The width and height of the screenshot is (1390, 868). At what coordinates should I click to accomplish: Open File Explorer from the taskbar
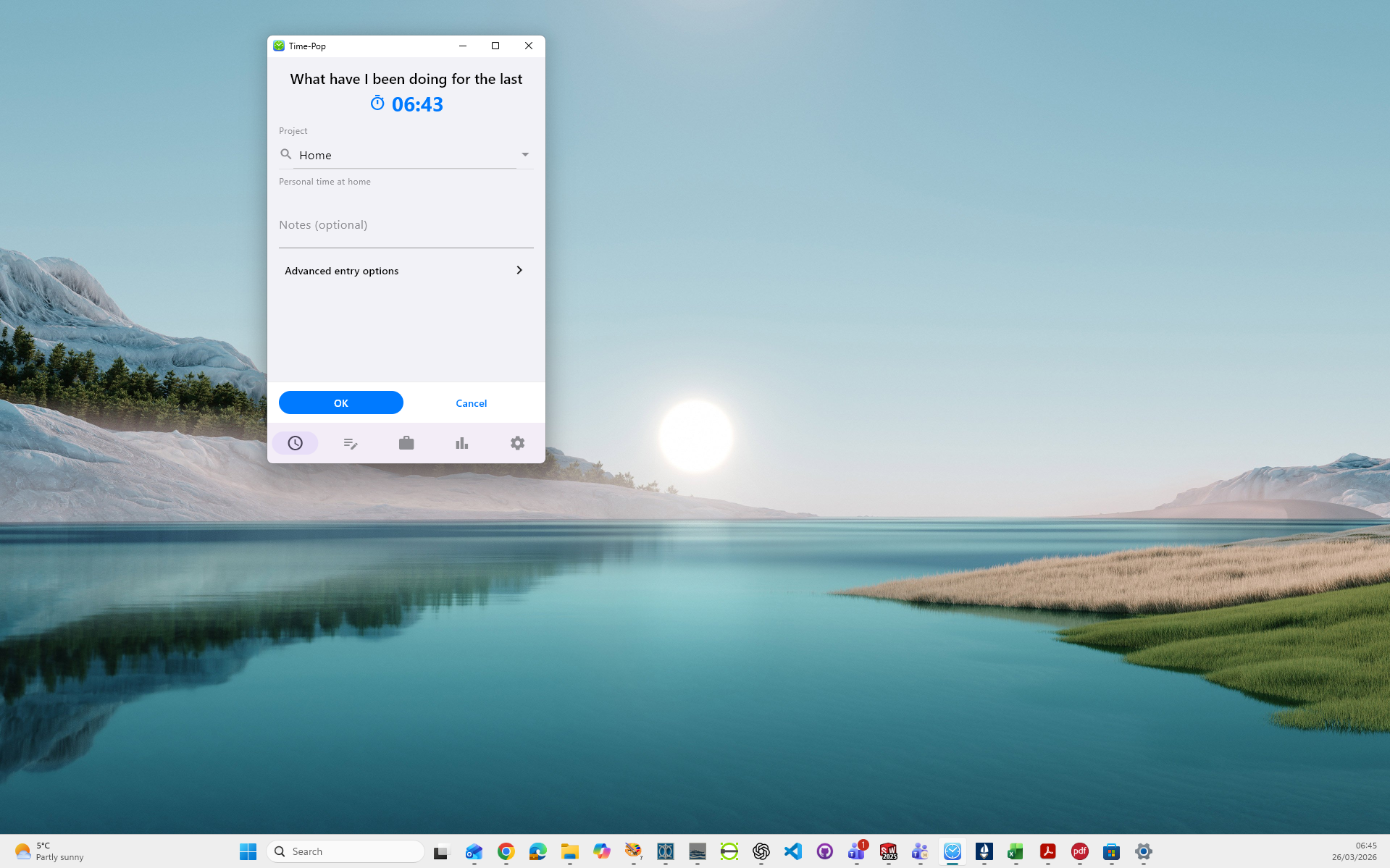[569, 851]
